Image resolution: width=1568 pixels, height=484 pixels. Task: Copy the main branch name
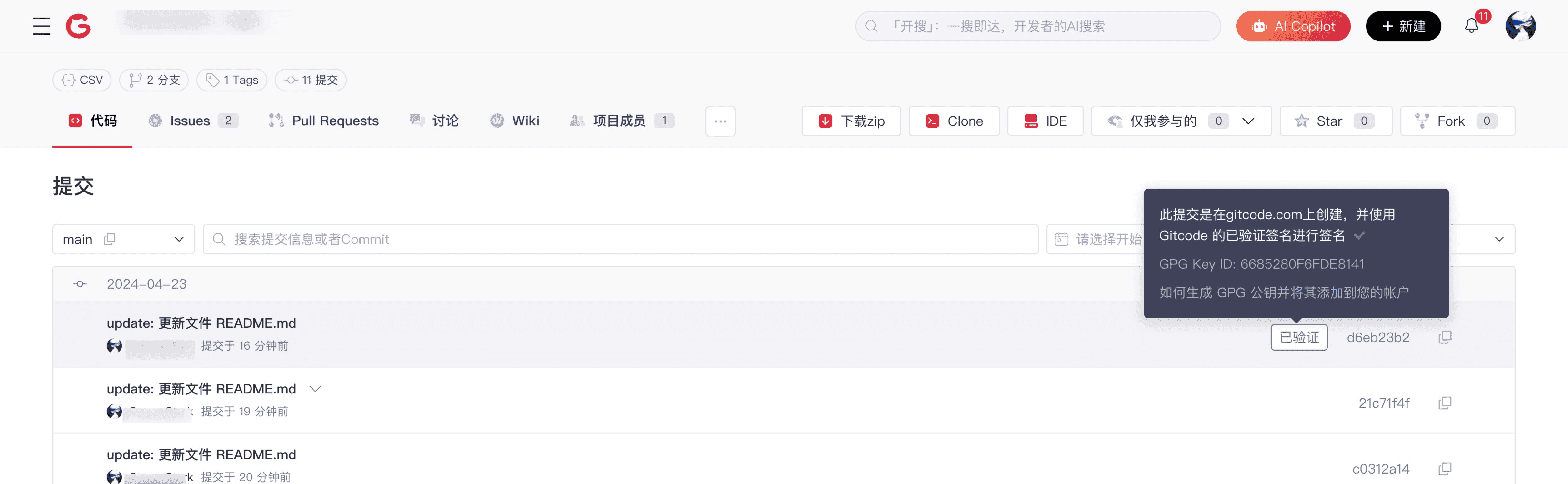click(110, 239)
